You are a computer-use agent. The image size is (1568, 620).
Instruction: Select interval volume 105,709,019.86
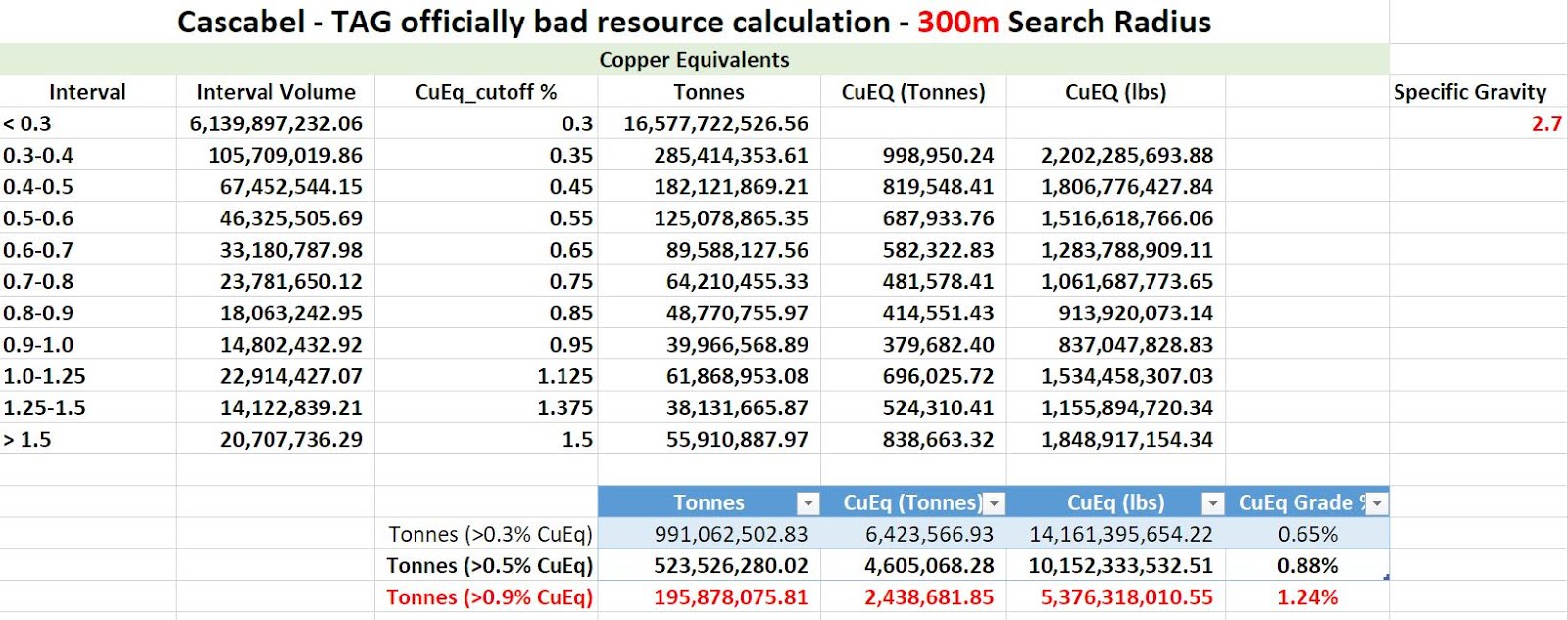tap(275, 155)
